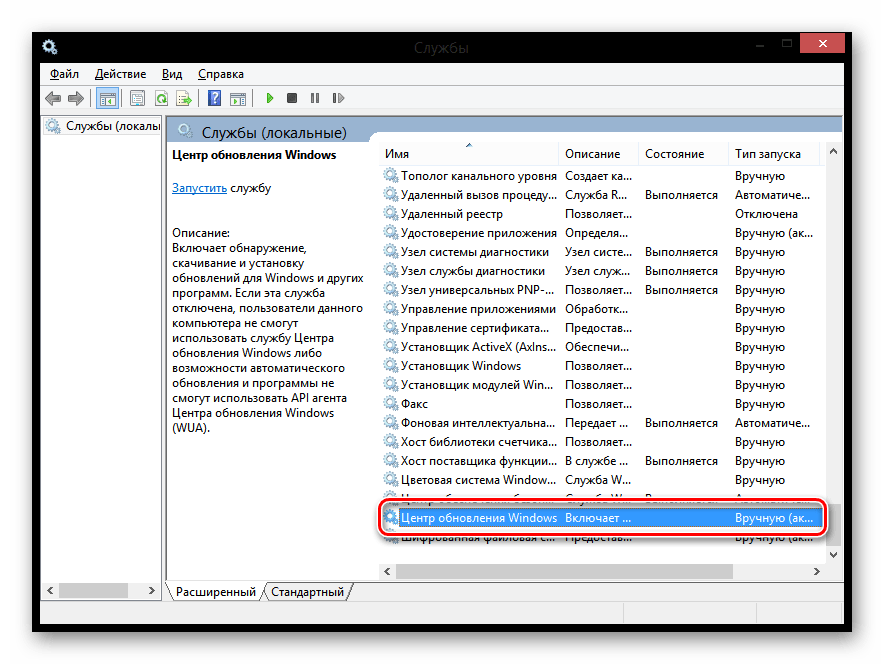Click the Back arrow in toolbar
Screen dimensions: 884x664
point(52,98)
